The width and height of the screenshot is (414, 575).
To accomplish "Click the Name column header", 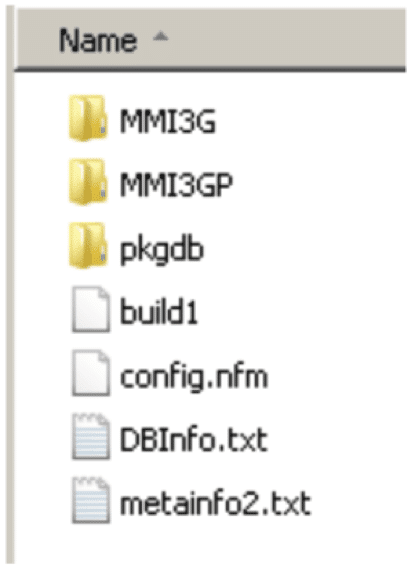I will 210,39.
